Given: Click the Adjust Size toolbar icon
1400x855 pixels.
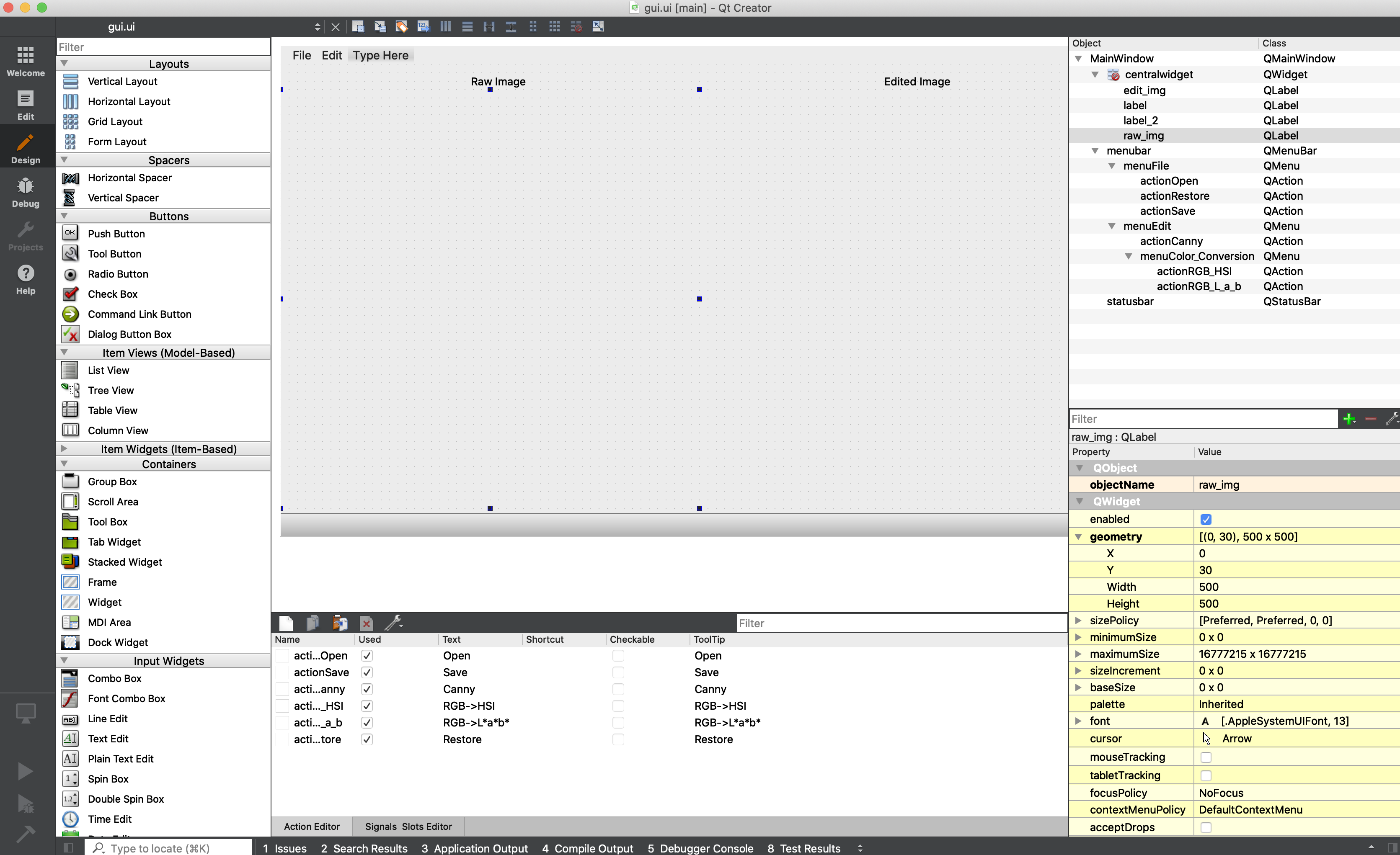Looking at the screenshot, I should (598, 27).
